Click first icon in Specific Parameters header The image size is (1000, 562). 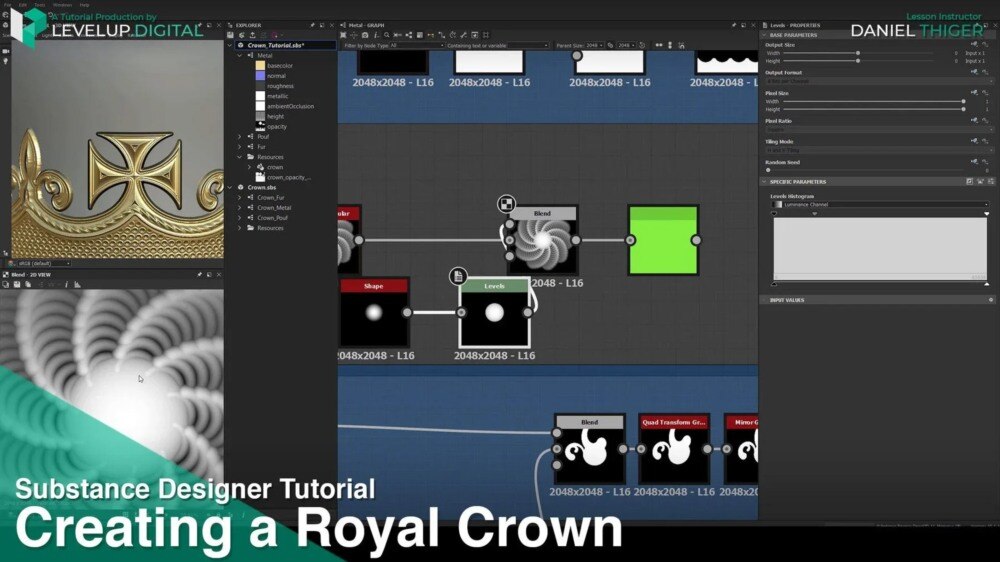click(x=969, y=182)
